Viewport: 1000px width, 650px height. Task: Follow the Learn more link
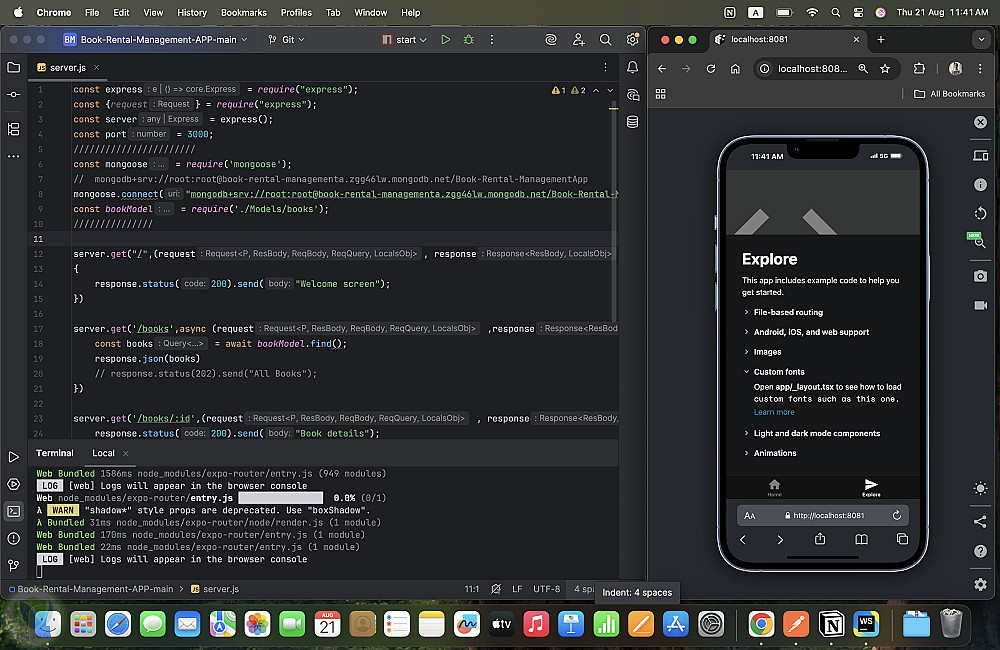[x=774, y=412]
